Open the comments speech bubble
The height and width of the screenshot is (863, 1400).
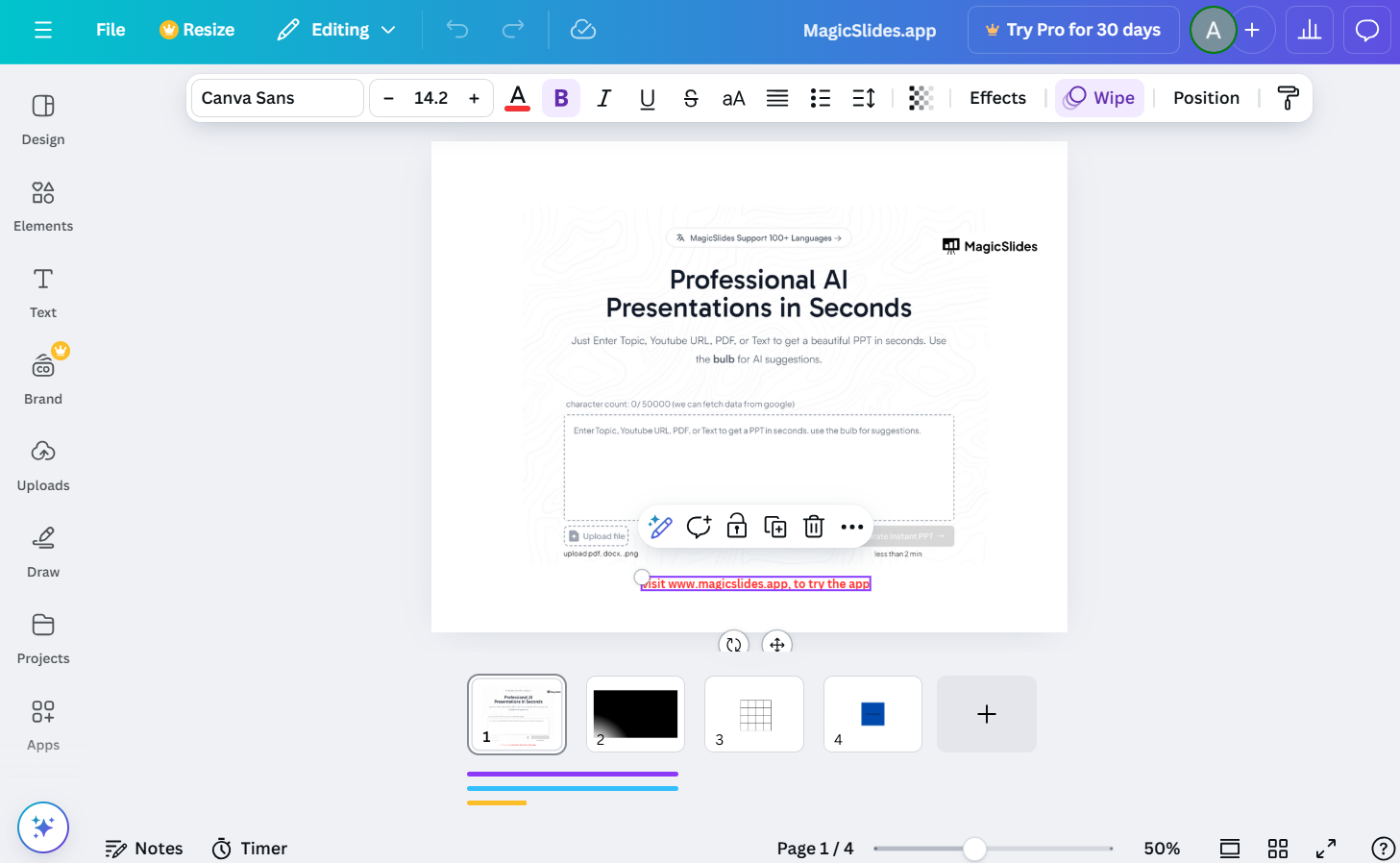[x=1367, y=30]
